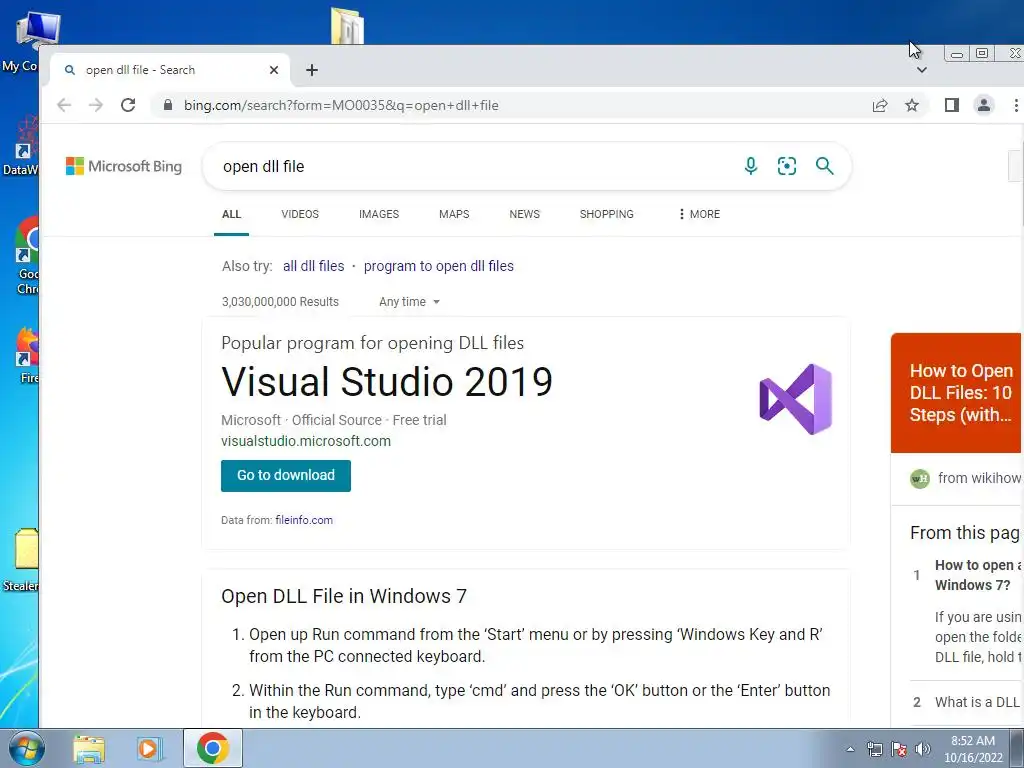The image size is (1024, 768).
Task: Click the browser forward arrow
Action: (x=95, y=105)
